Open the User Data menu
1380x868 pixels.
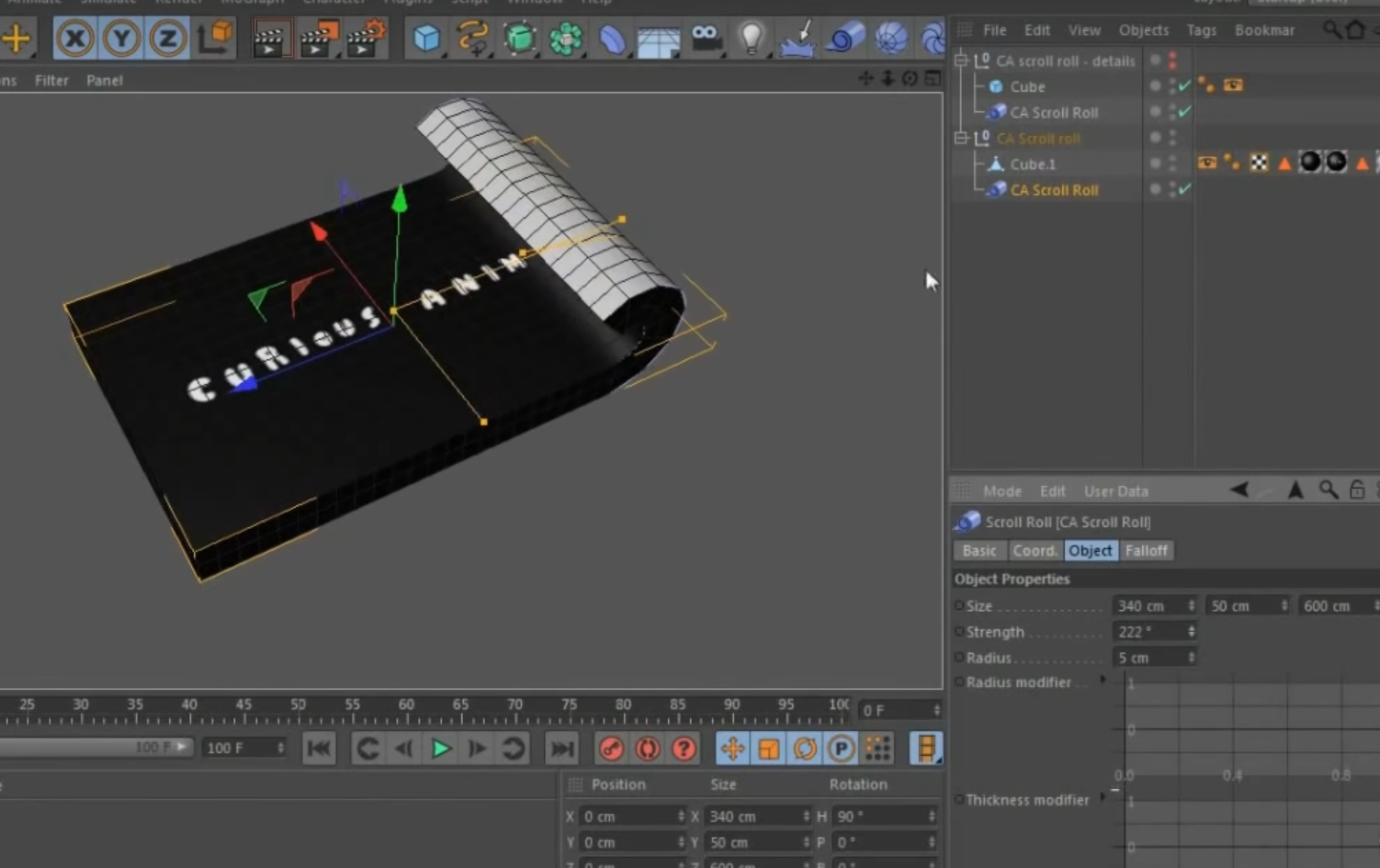click(1115, 491)
